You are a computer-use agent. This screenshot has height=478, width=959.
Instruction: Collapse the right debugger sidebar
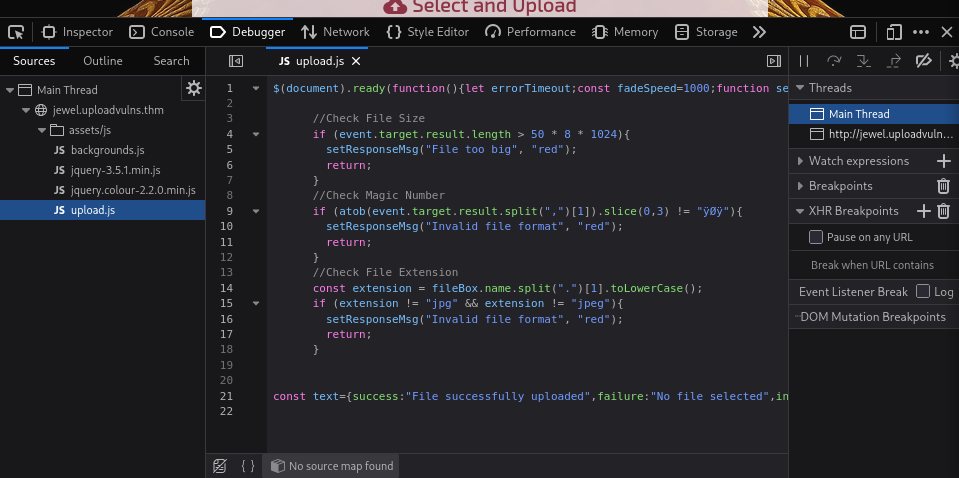774,61
